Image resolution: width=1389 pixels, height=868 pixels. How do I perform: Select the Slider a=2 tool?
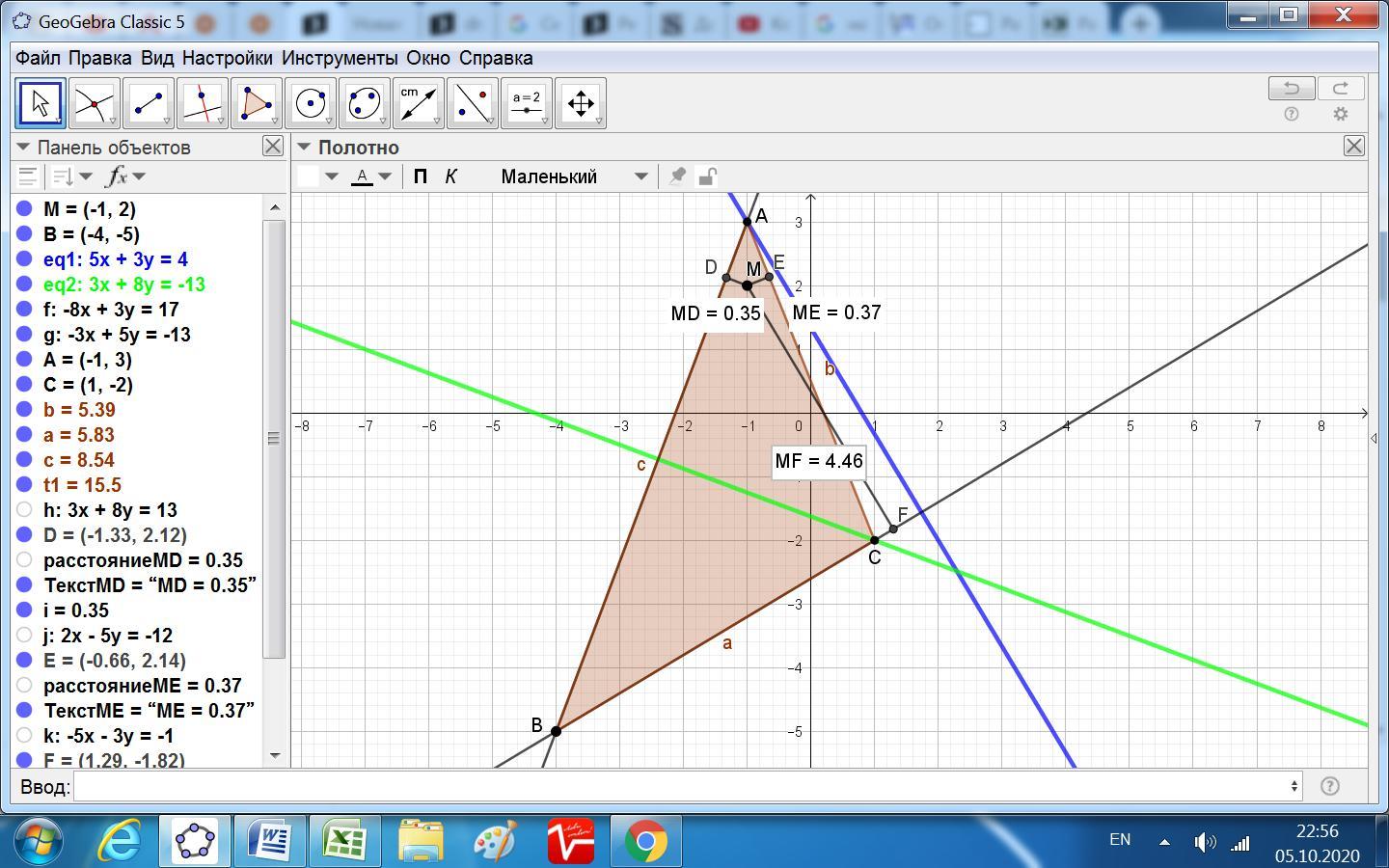point(526,103)
